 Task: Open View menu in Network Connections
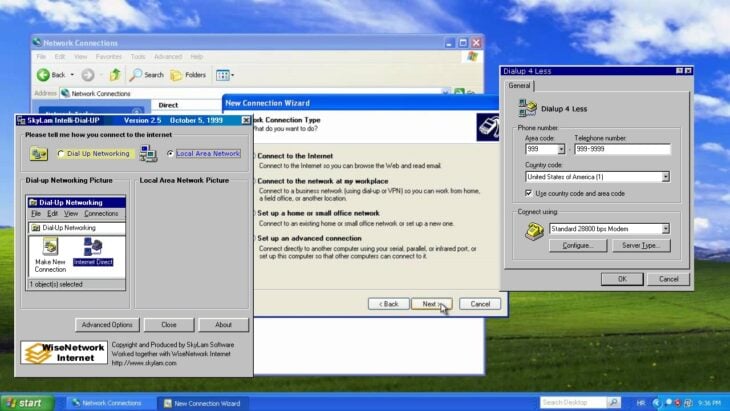click(x=80, y=56)
